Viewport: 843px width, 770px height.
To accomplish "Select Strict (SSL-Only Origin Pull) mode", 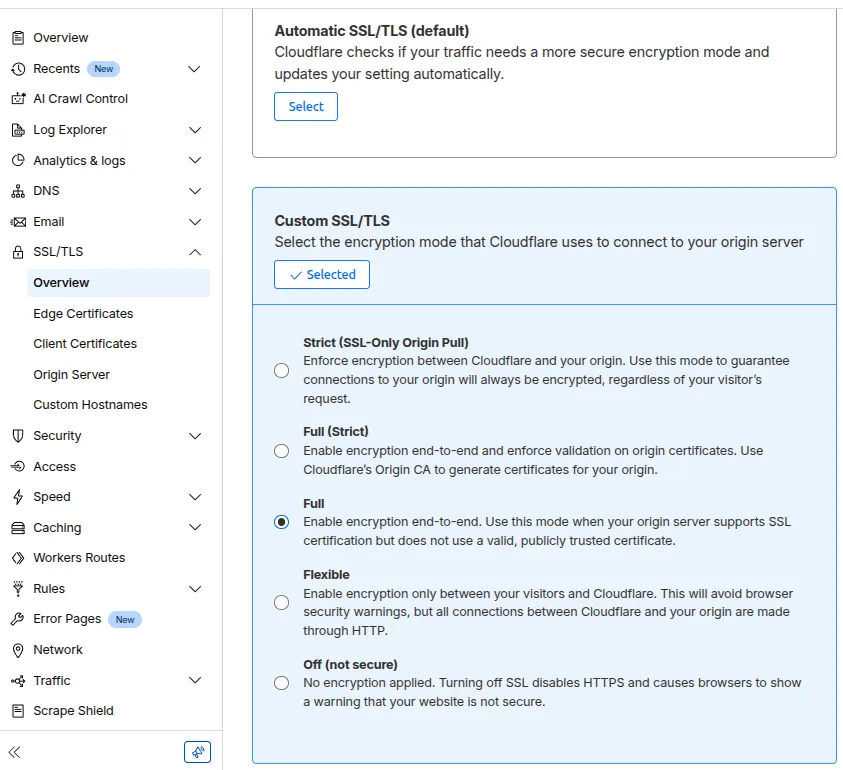I will tap(281, 370).
